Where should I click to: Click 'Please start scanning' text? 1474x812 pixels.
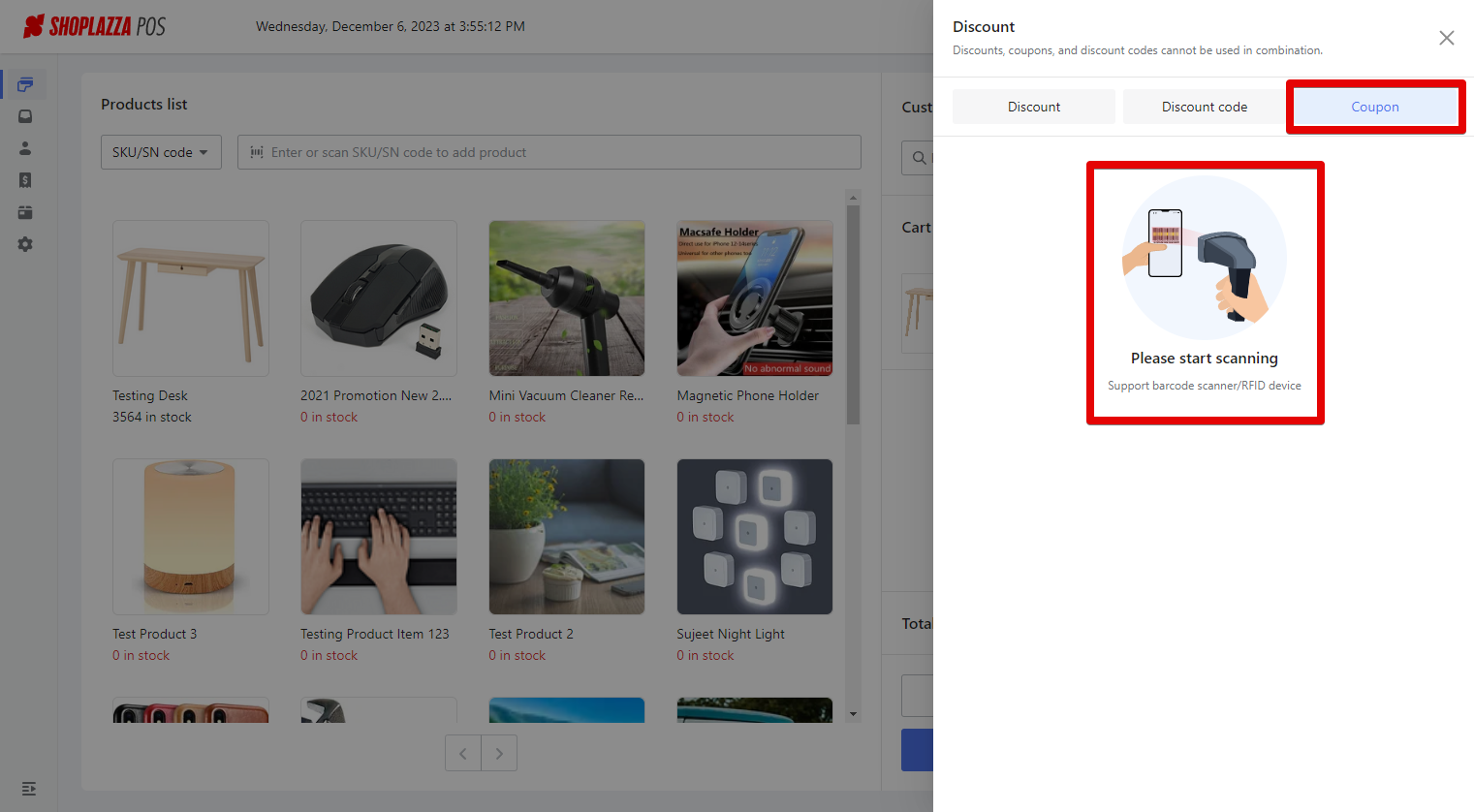coord(1205,359)
